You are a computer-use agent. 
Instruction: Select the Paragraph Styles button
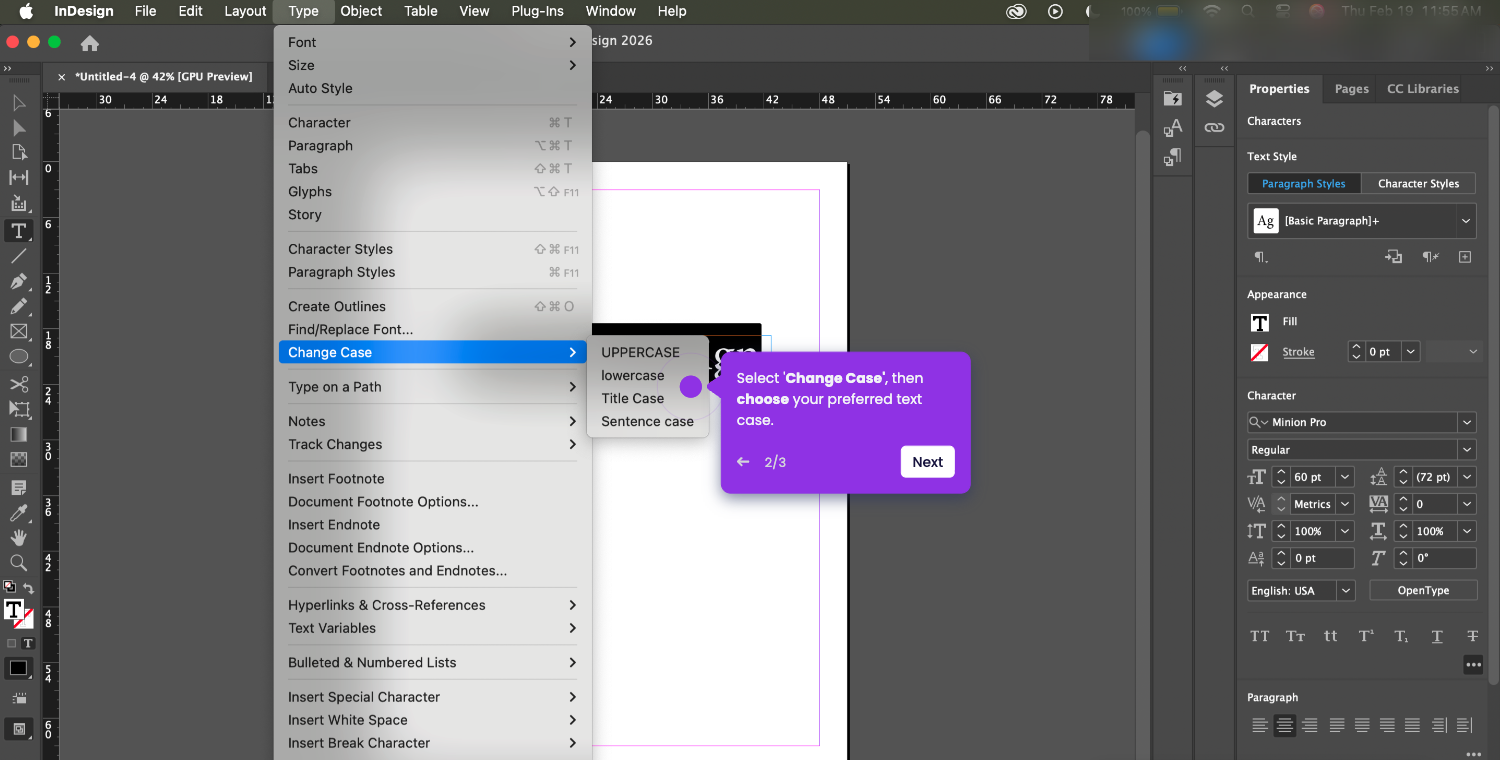pos(1304,184)
